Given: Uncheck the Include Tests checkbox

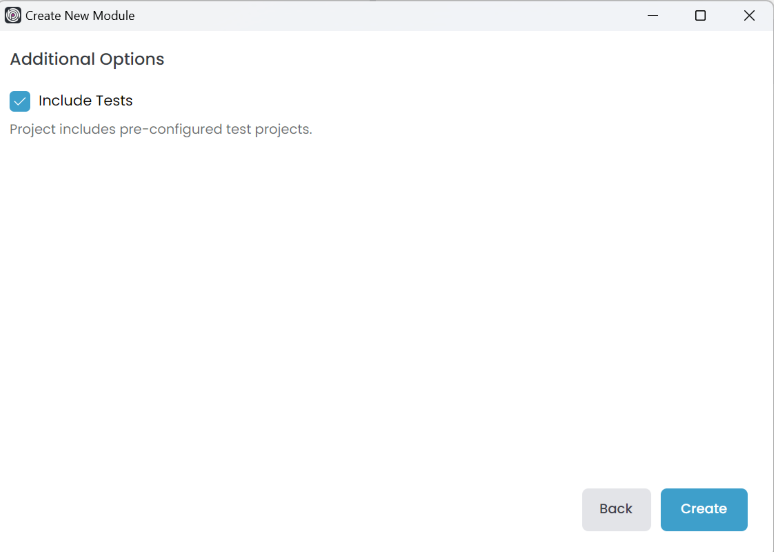Looking at the screenshot, I should click(x=20, y=101).
